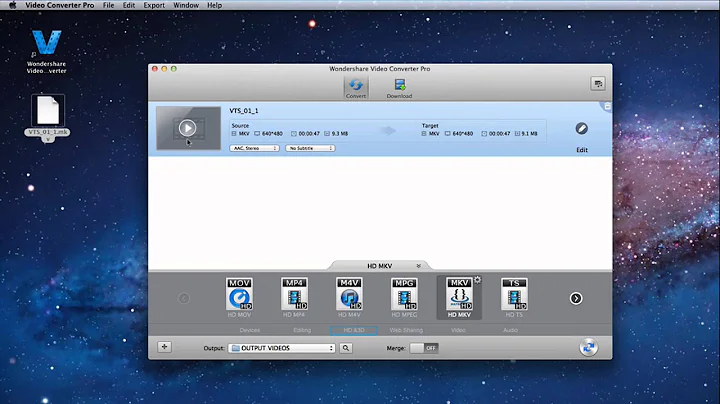Switch to the Audio category tab
This screenshot has width=720, height=404.
pyautogui.click(x=510, y=330)
